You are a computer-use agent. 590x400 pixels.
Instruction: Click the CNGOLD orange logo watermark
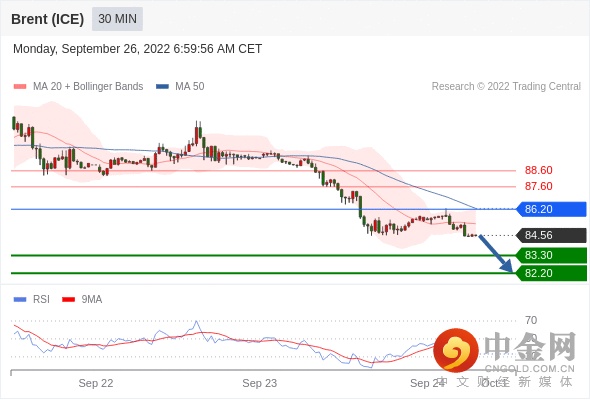click(x=456, y=350)
